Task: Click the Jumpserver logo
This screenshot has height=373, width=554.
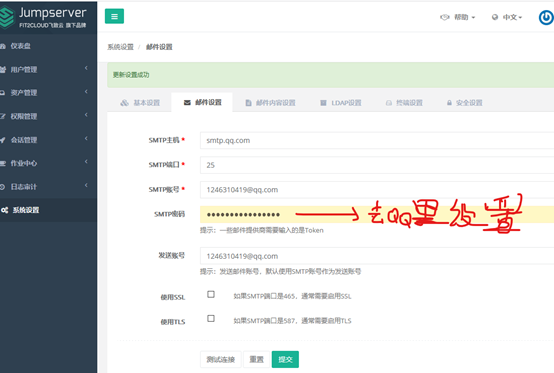Action: tap(43, 17)
